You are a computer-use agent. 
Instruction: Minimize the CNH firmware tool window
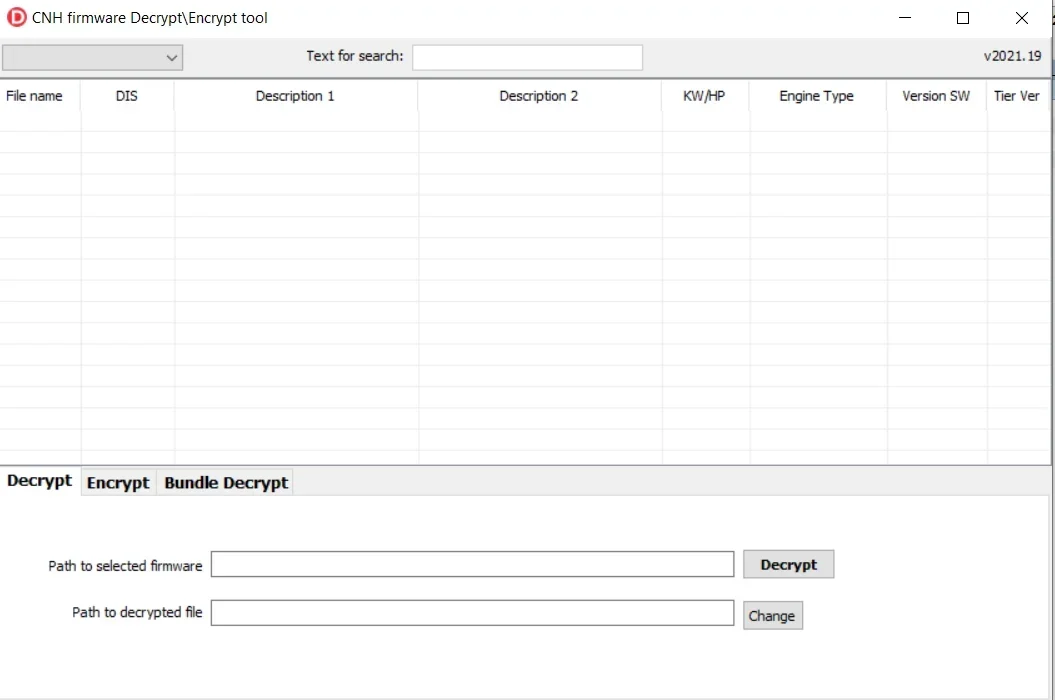pyautogui.click(x=905, y=18)
